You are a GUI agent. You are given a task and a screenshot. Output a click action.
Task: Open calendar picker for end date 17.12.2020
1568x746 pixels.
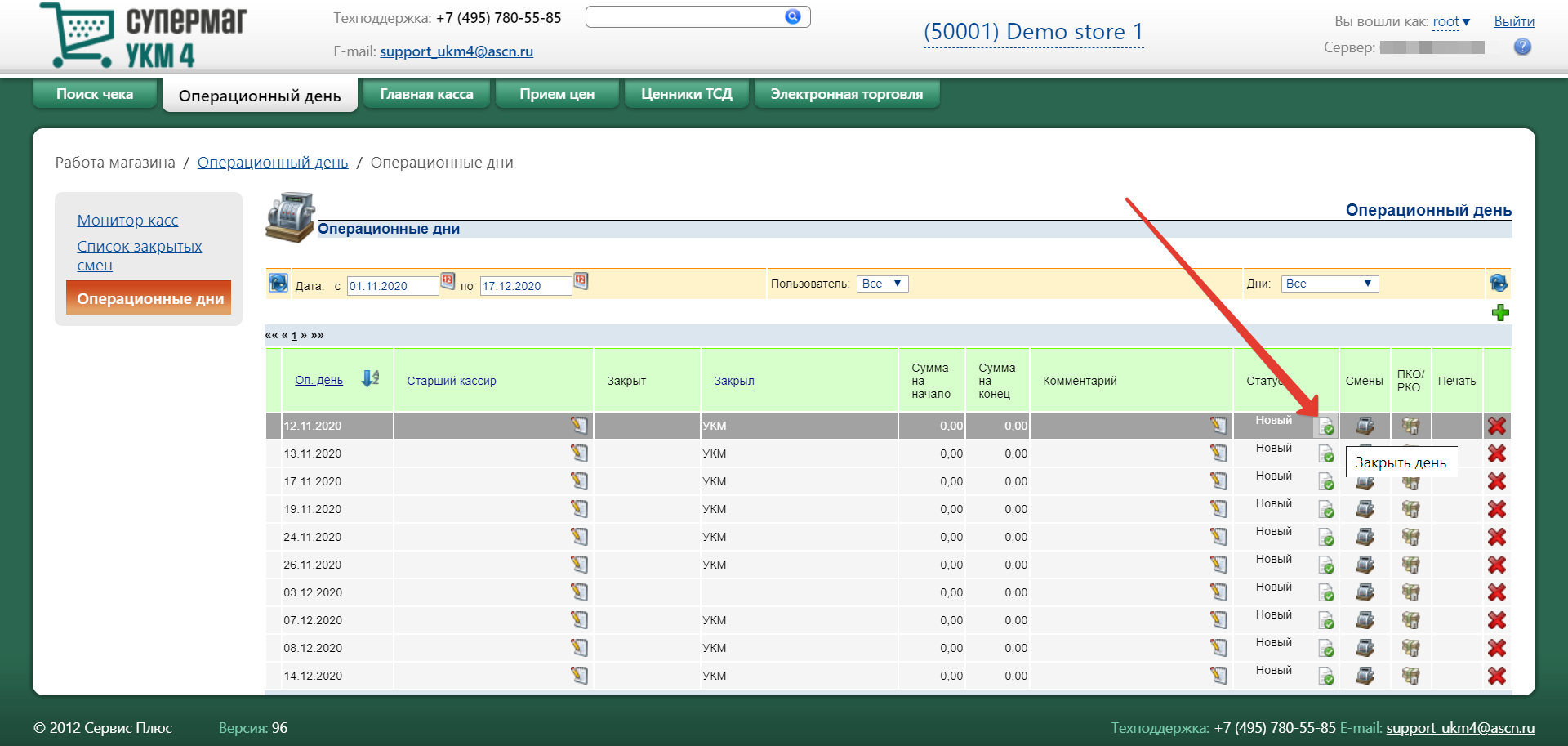[581, 281]
